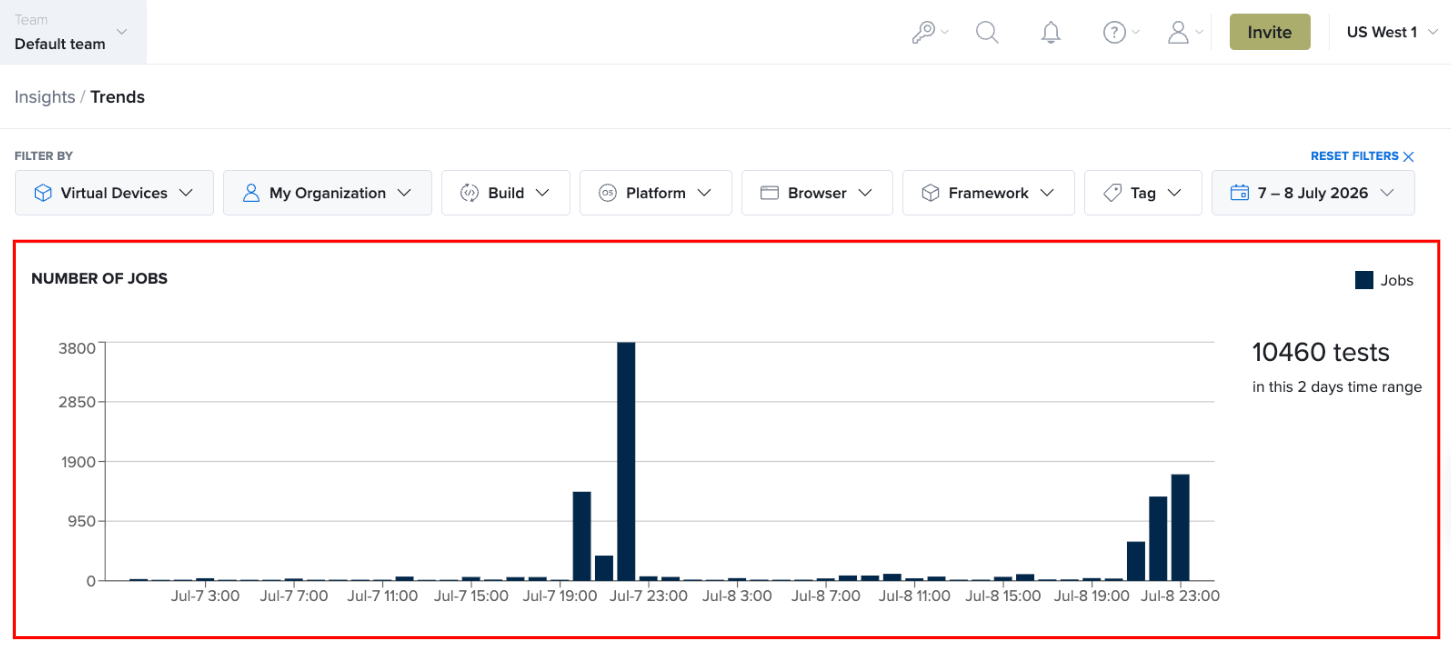The height and width of the screenshot is (656, 1451).
Task: Select the tallest bar near Jul-7 23:00
Action: tap(626, 461)
